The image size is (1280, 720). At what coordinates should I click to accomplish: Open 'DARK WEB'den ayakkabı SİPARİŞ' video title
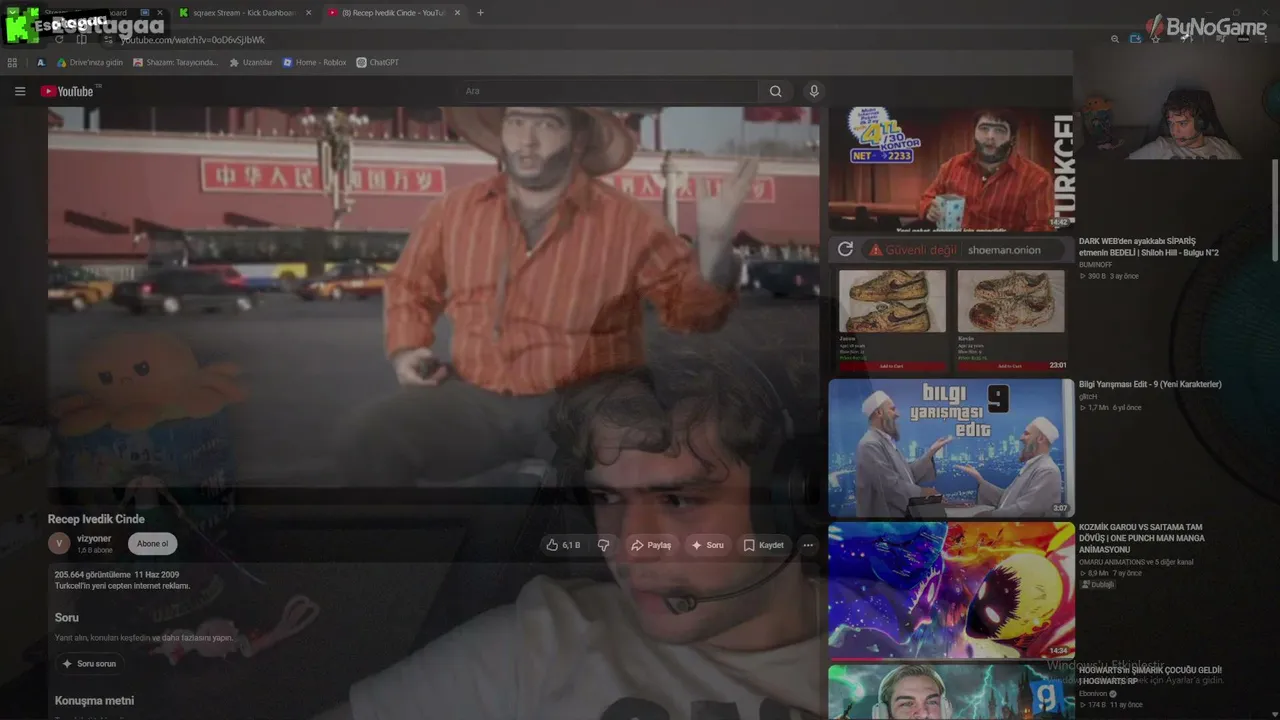tap(1149, 247)
